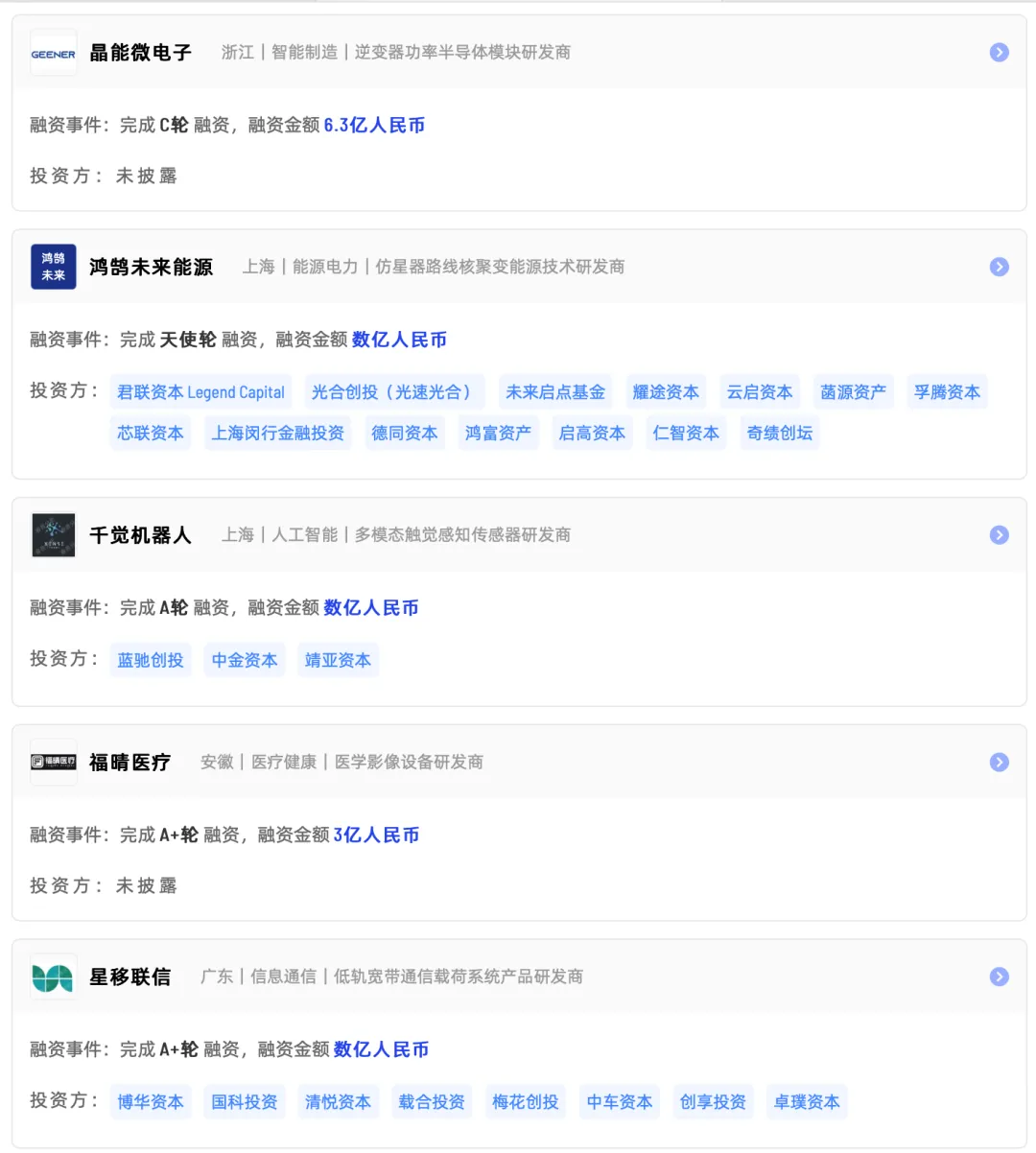Open company title 星移联信
1036x1153 pixels.
point(130,977)
